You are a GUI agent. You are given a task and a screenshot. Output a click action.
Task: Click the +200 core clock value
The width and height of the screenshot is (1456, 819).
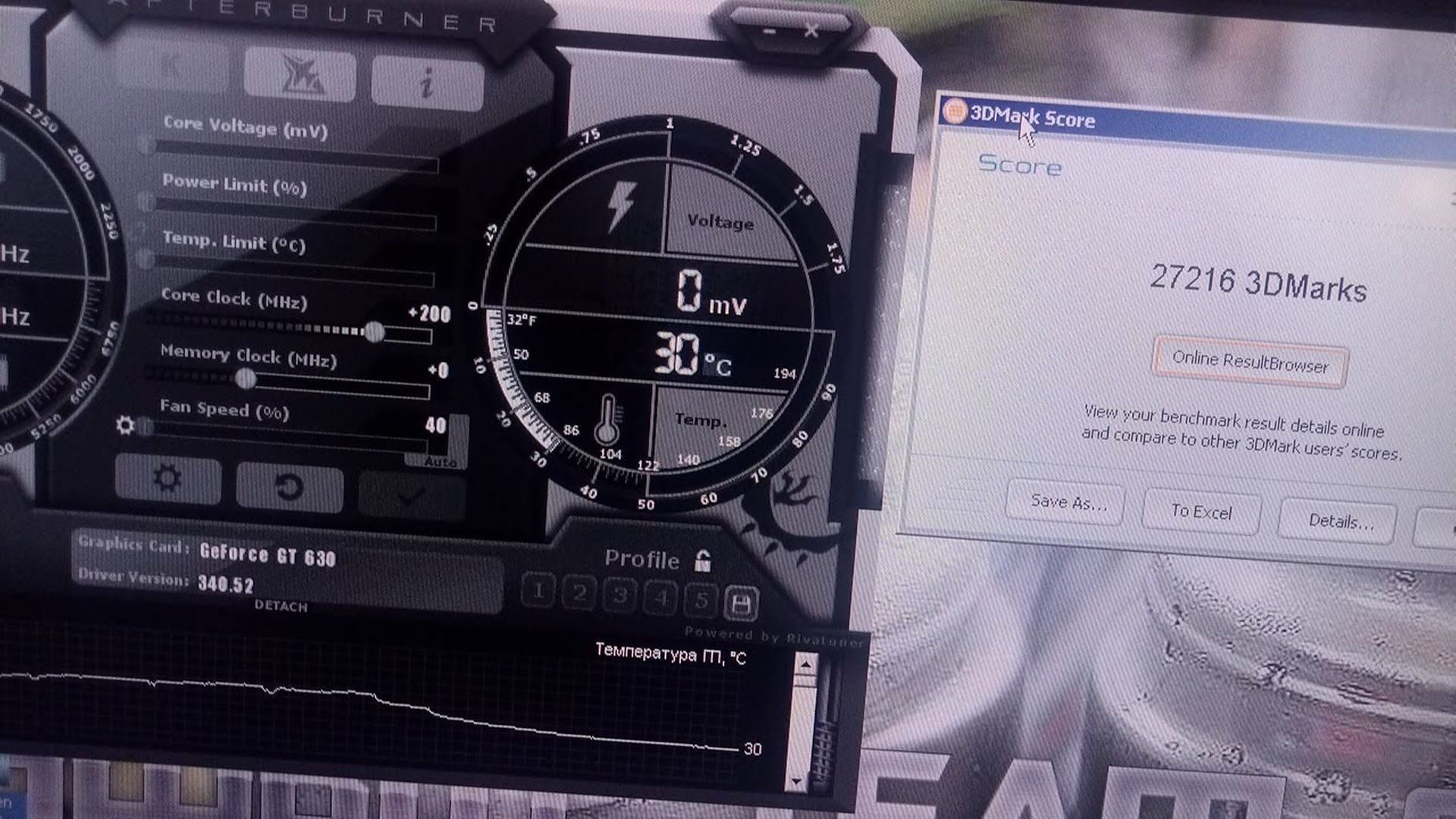tap(429, 314)
